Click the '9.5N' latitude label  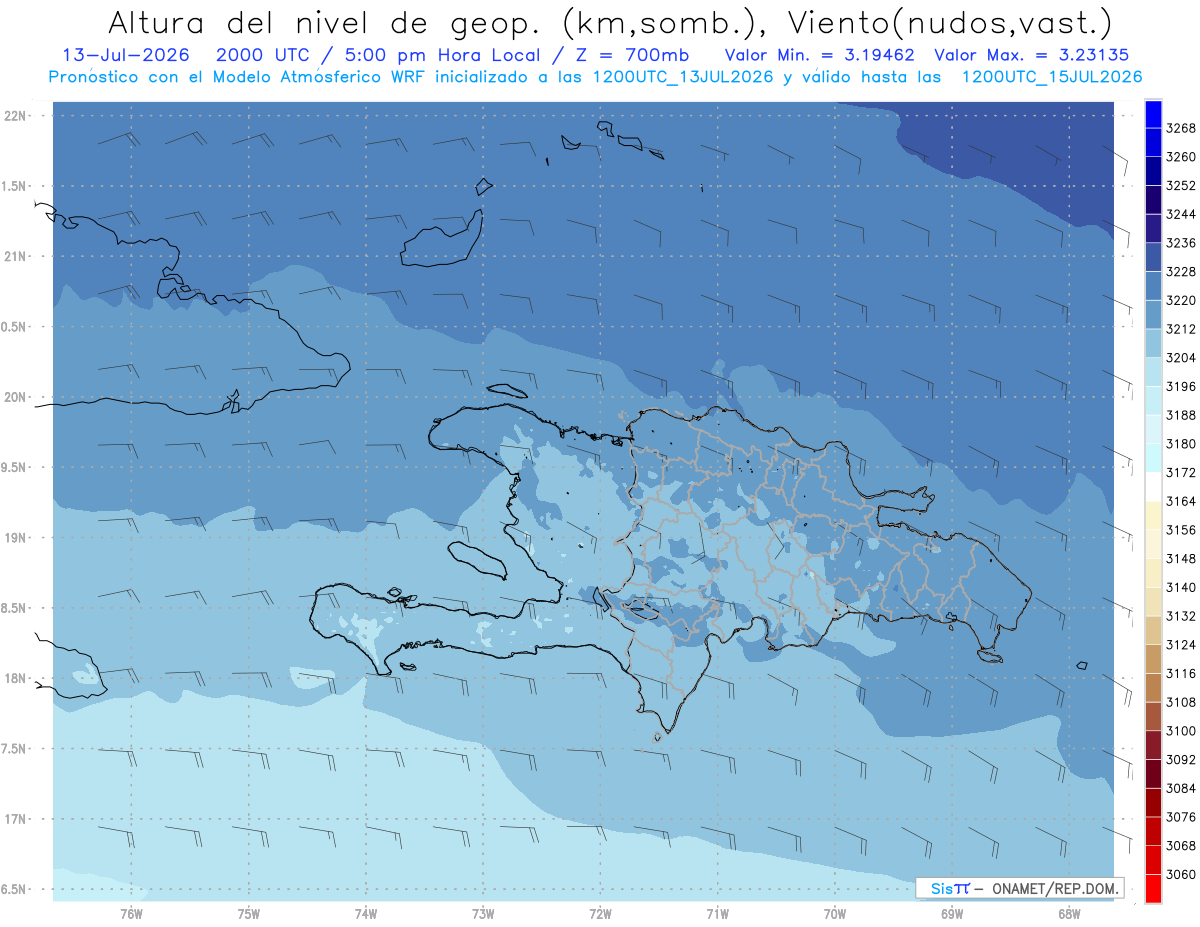[x=14, y=467]
